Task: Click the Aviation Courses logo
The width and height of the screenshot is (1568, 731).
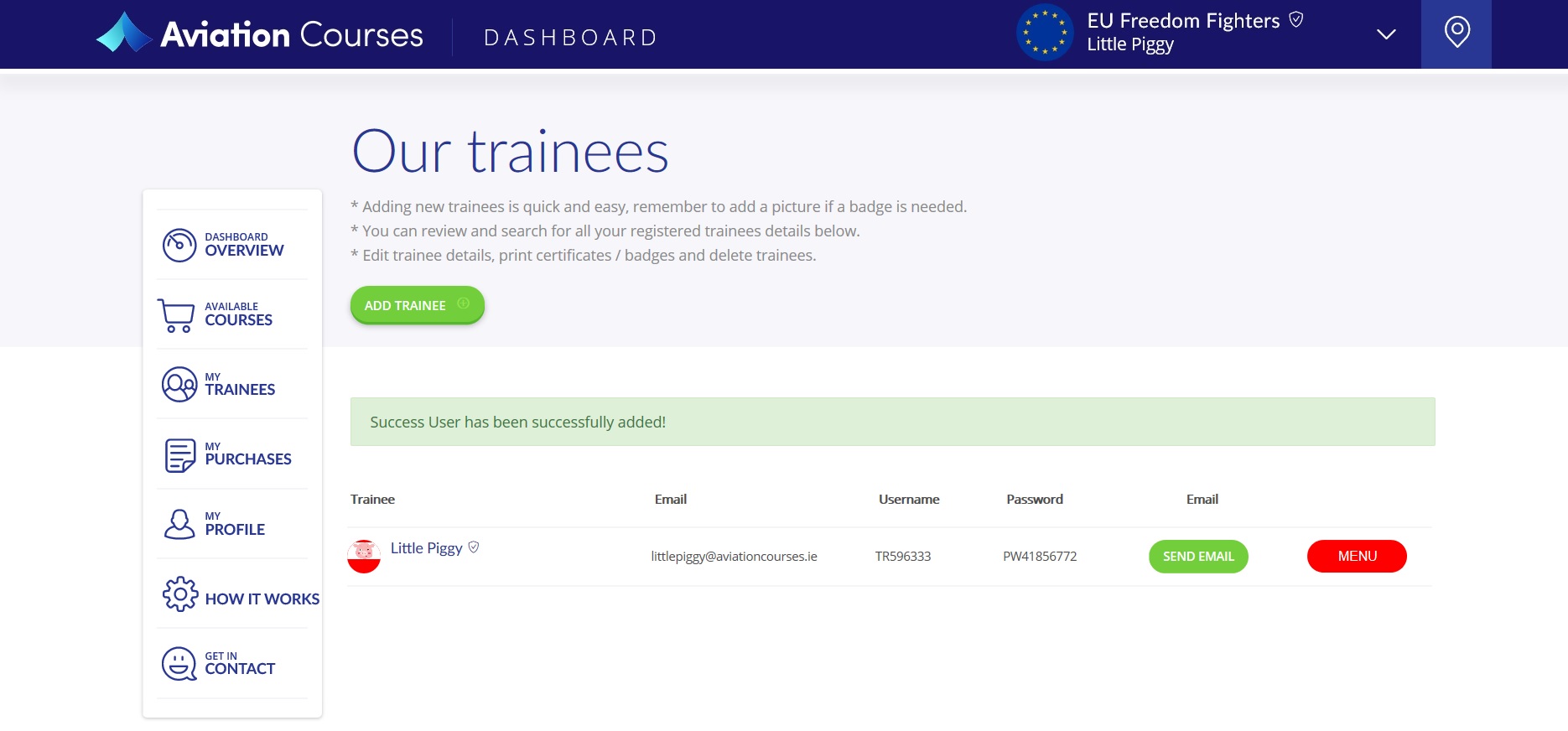Action: point(260,34)
